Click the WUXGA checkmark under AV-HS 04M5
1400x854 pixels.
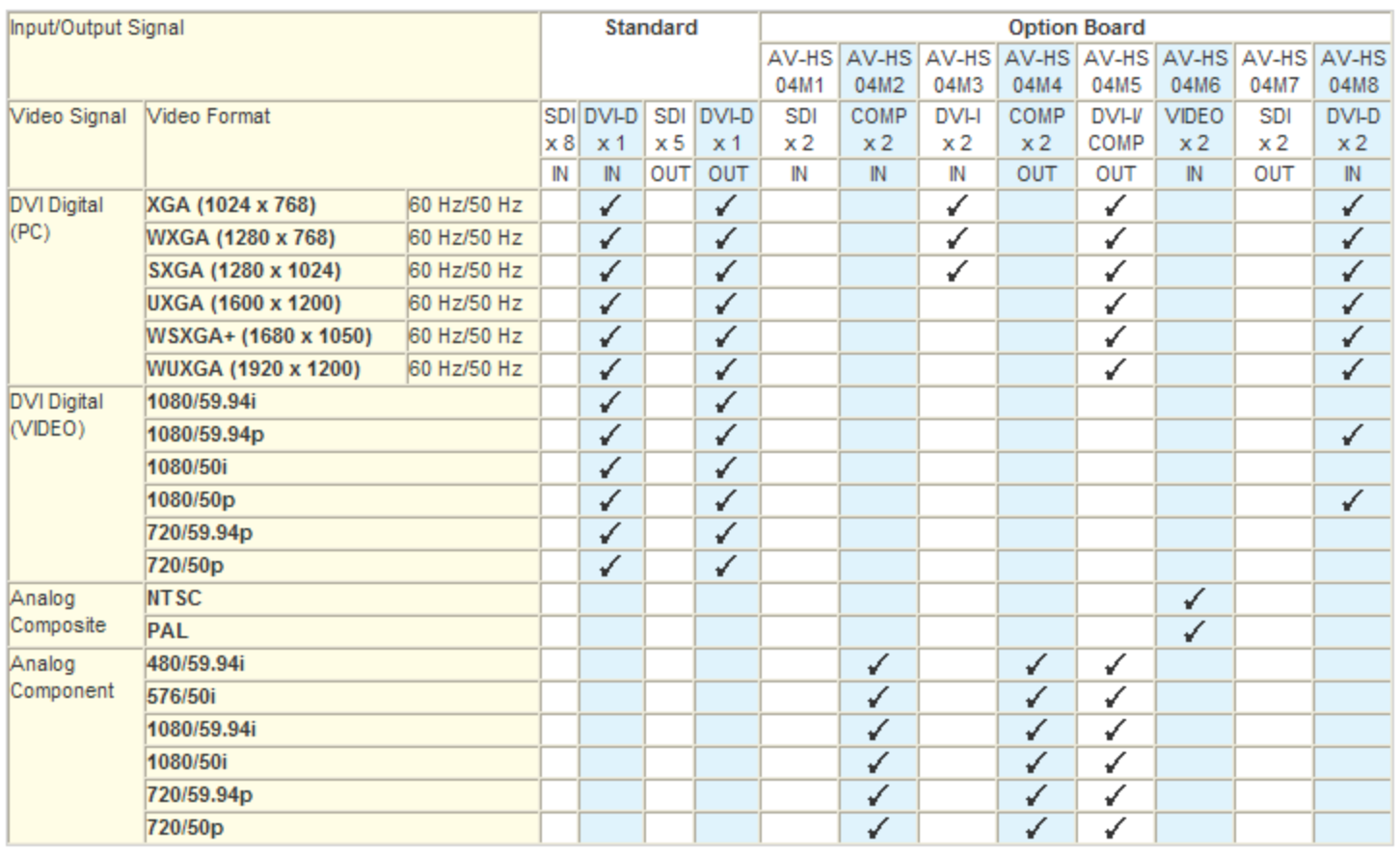[x=1116, y=369]
